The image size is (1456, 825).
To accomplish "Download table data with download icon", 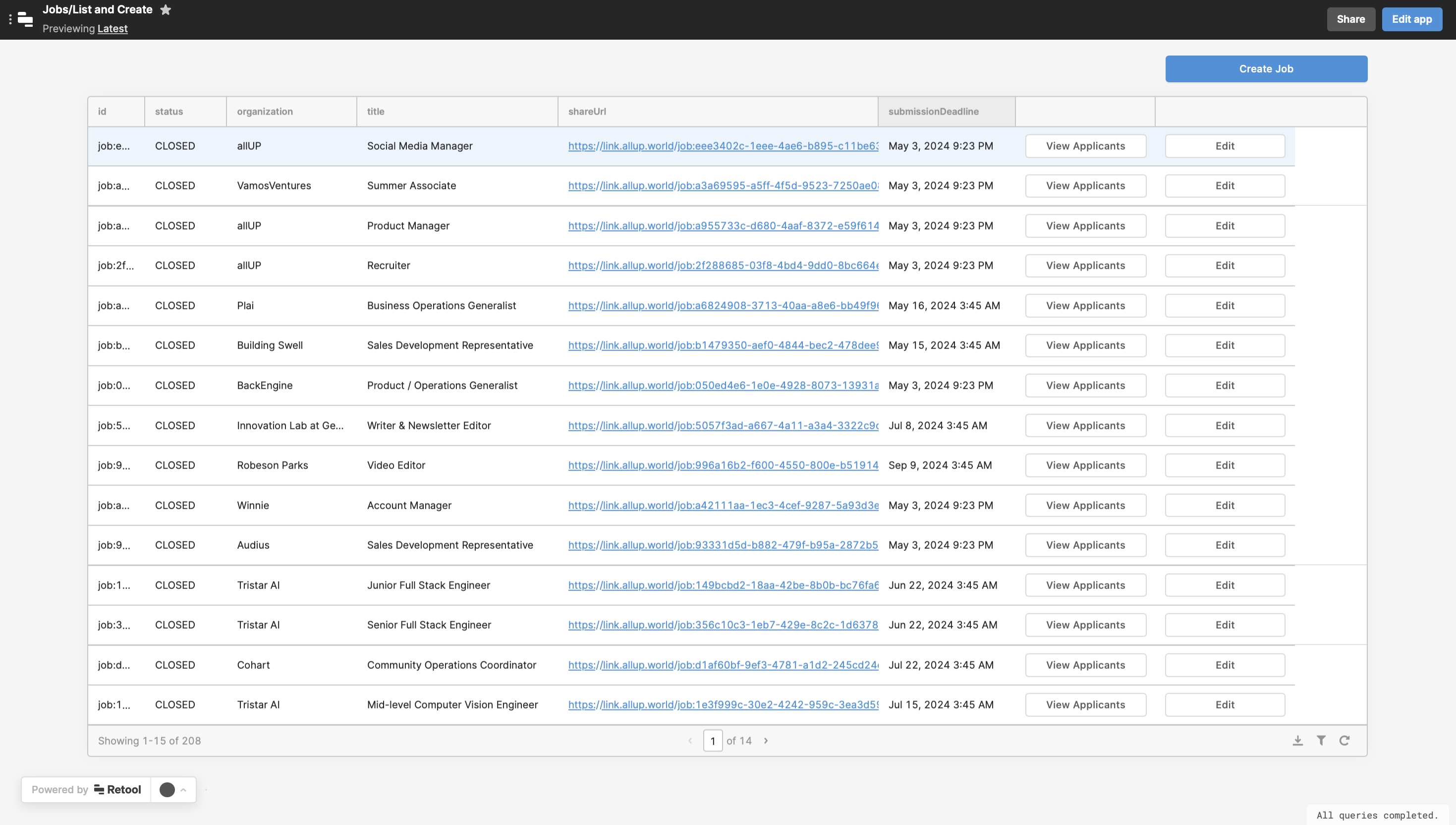I will point(1297,741).
